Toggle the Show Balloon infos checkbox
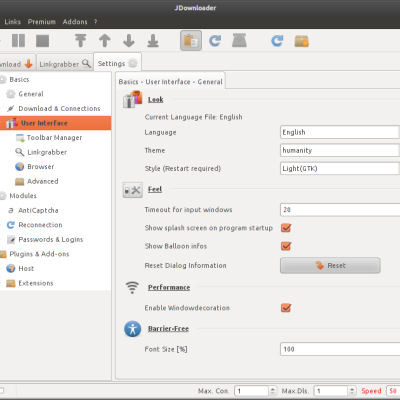 tap(286, 246)
